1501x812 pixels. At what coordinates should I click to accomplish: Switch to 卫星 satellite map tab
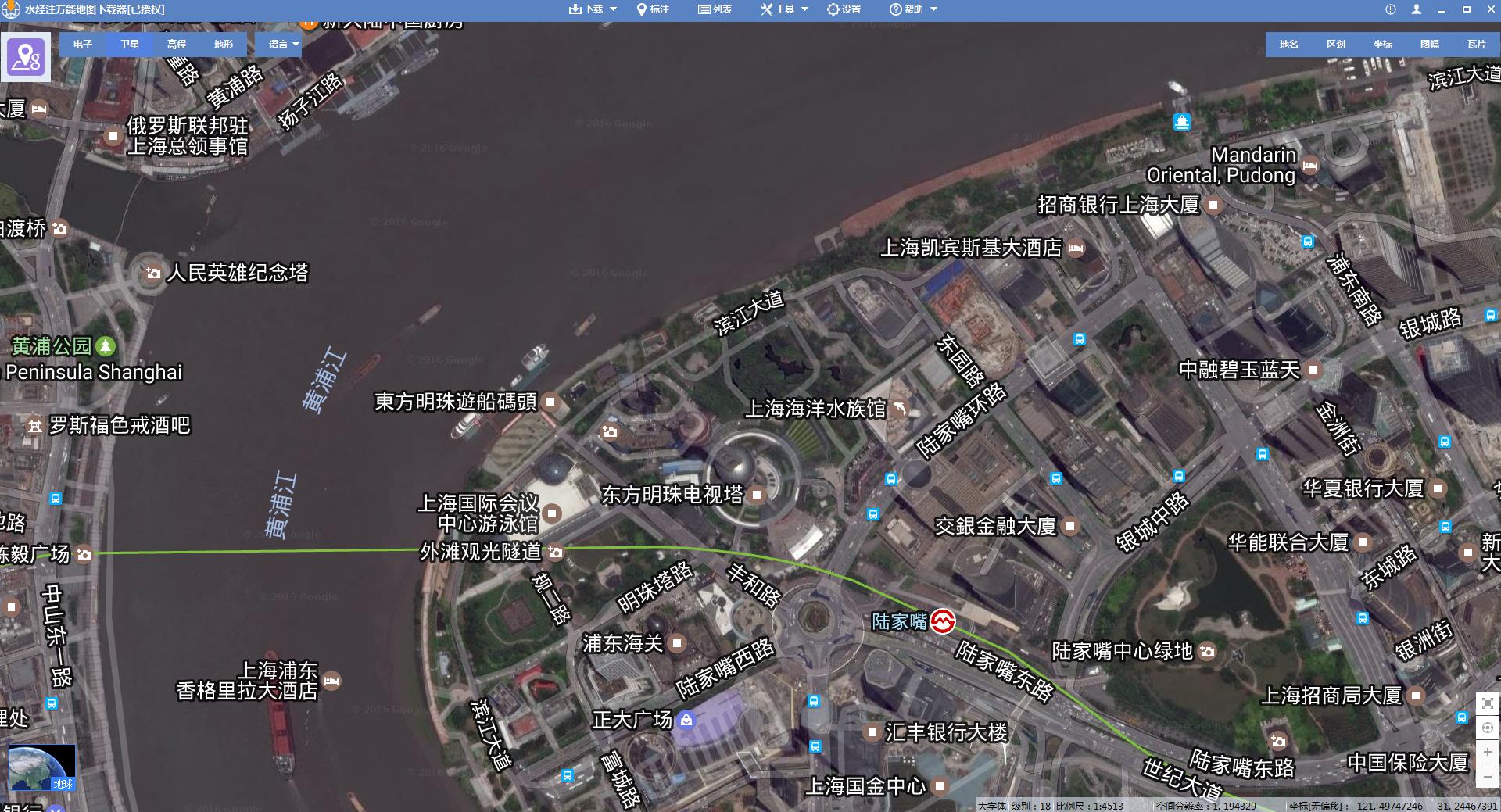(x=130, y=45)
